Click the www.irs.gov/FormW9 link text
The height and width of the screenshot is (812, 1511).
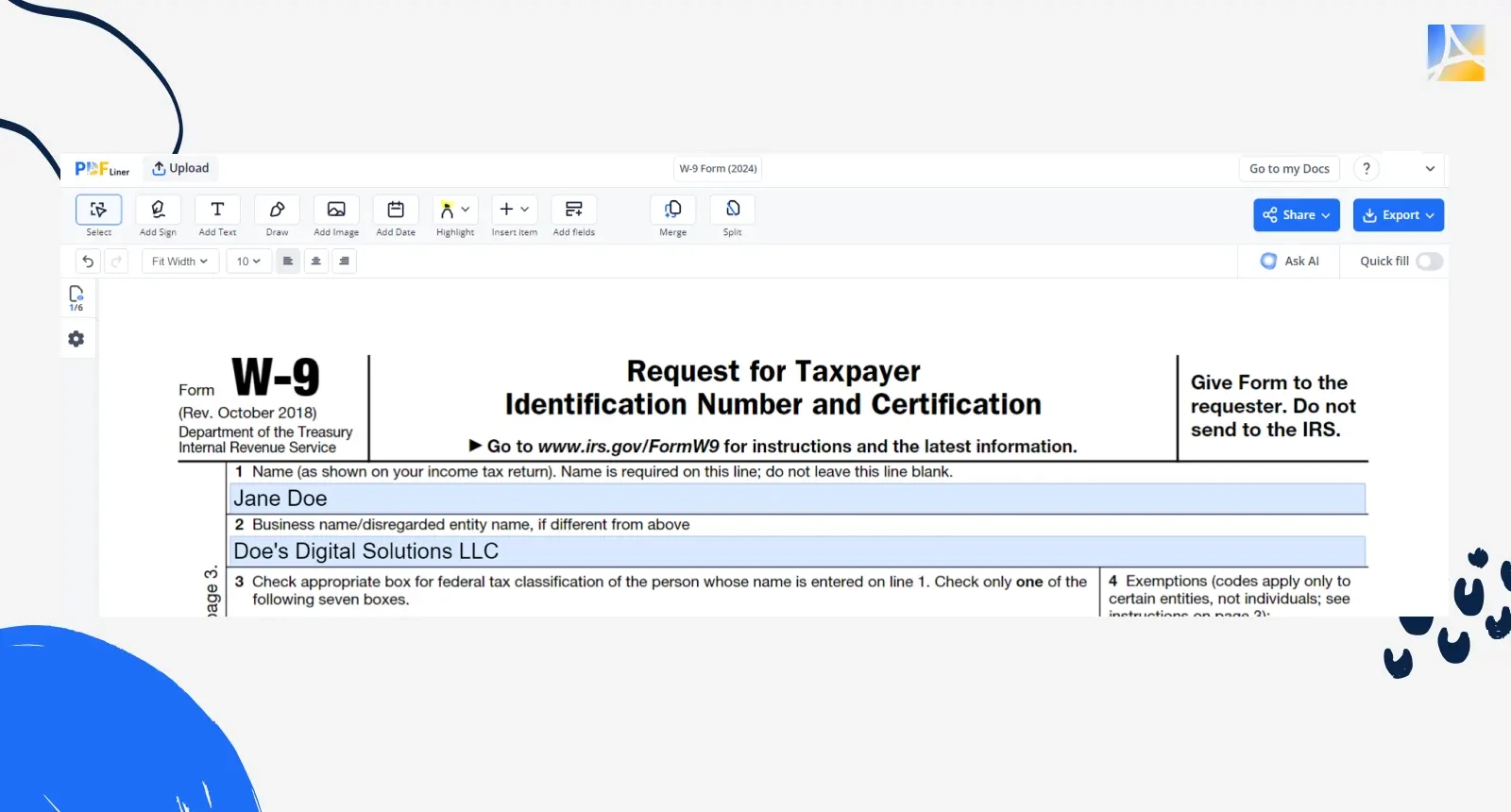pos(628,447)
